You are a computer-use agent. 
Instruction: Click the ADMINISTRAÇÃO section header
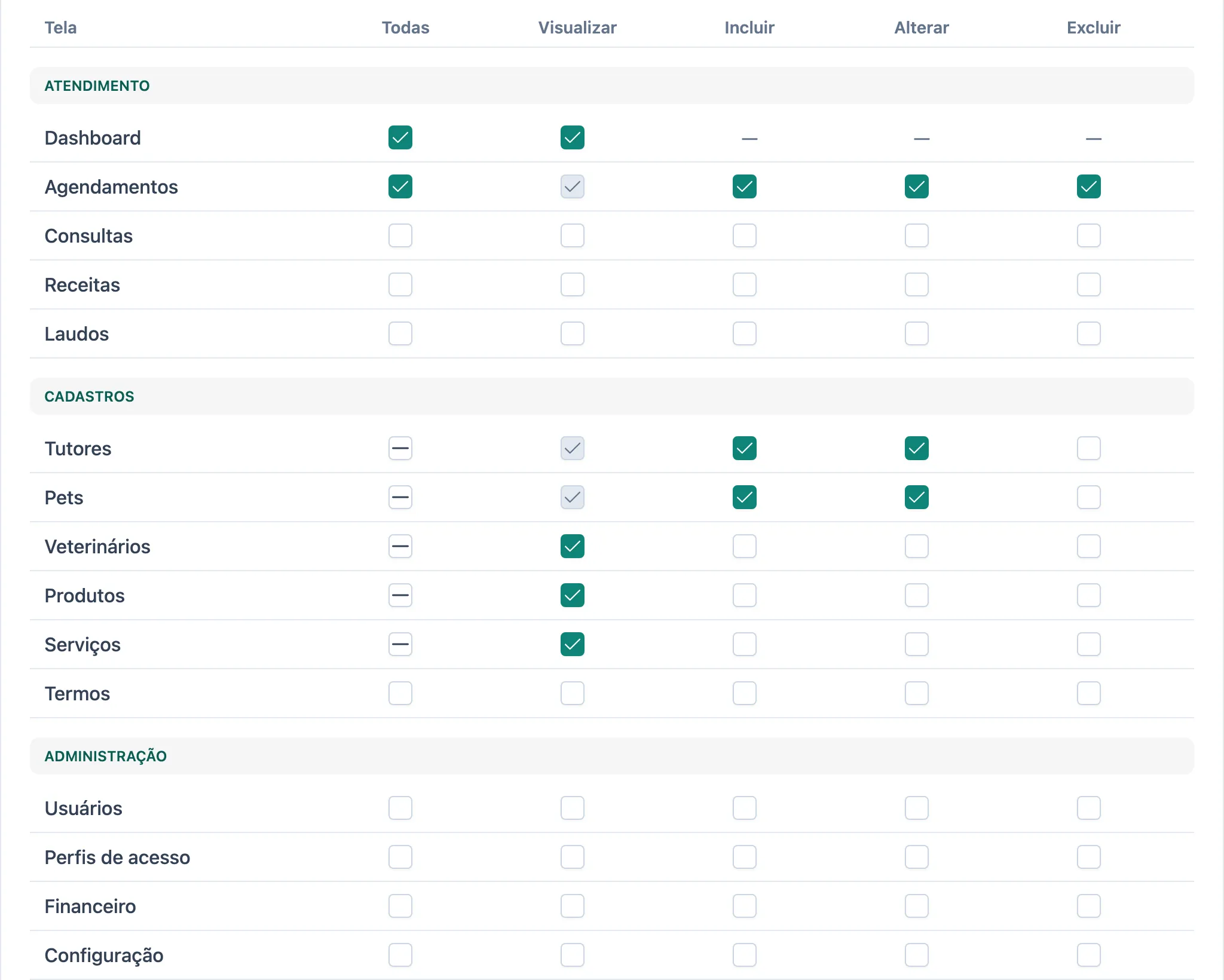tap(612, 756)
